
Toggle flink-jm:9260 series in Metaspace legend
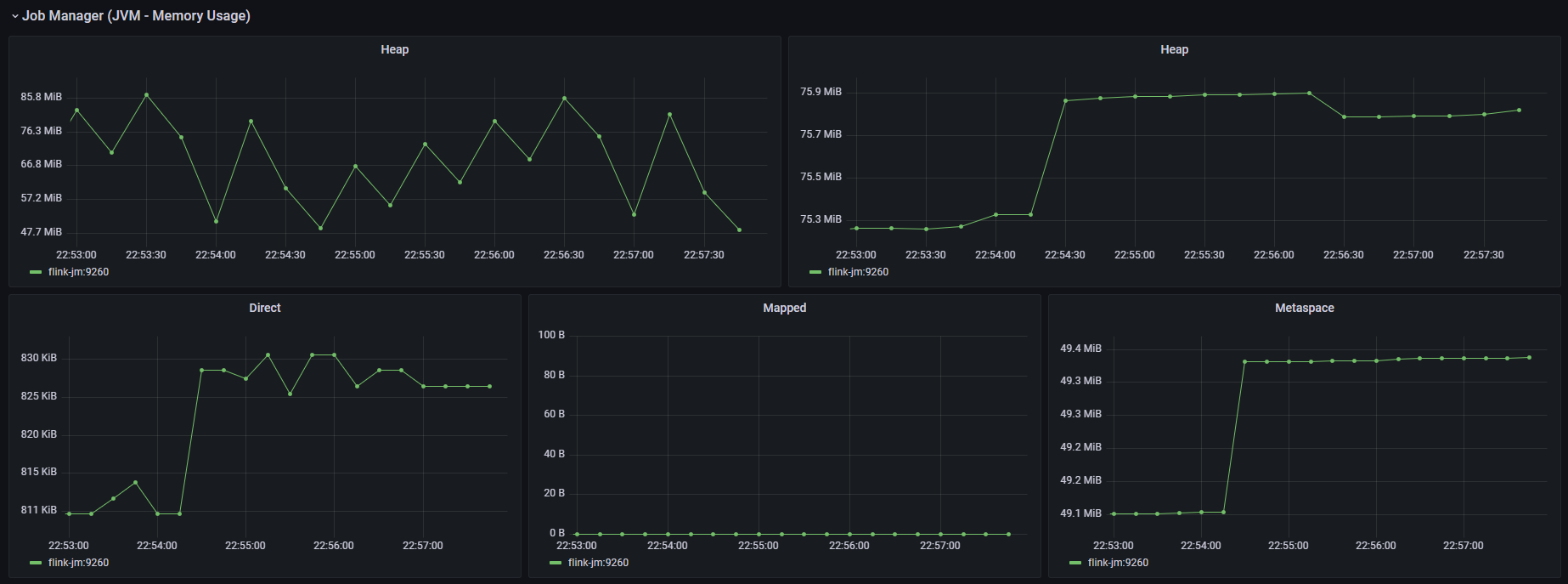(x=1118, y=563)
